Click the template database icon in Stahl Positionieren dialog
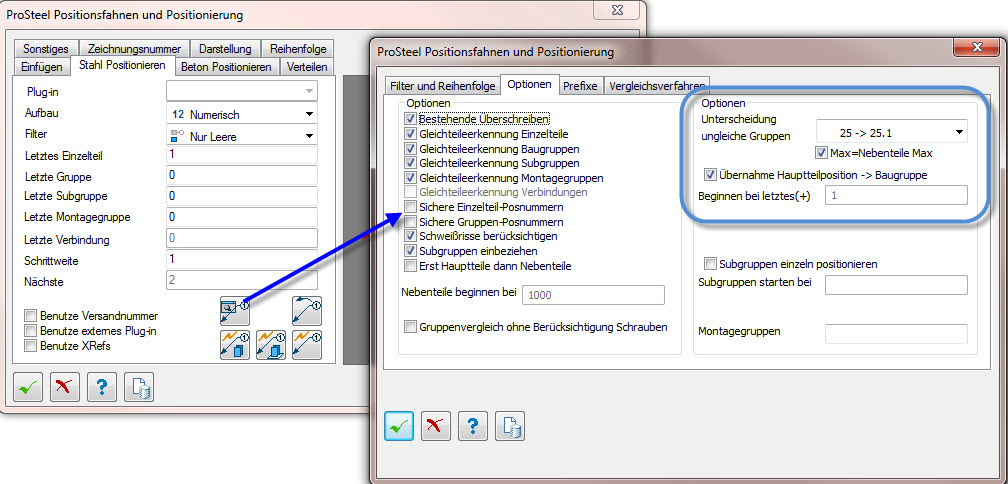This screenshot has height=484, width=1008. 140,386
